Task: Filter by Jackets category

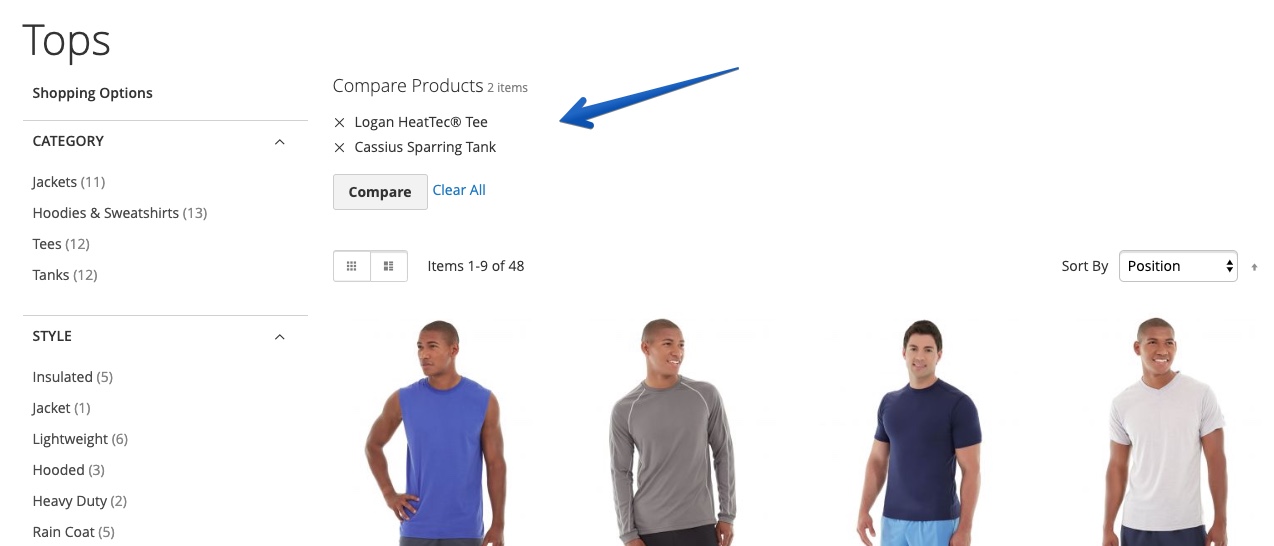Action: point(68,182)
